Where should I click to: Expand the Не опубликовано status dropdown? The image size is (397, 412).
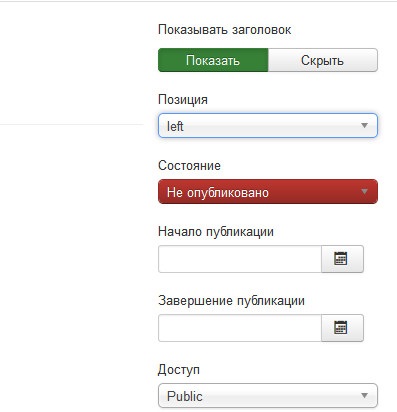(268, 192)
